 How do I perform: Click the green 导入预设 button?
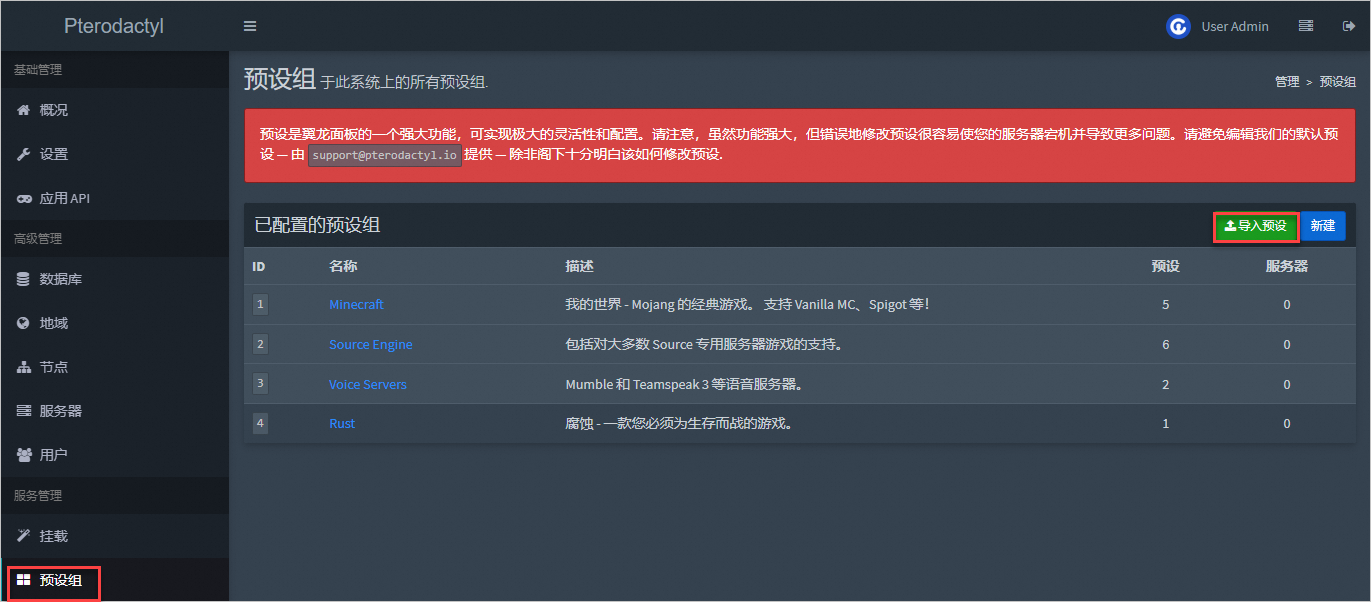pos(1255,226)
